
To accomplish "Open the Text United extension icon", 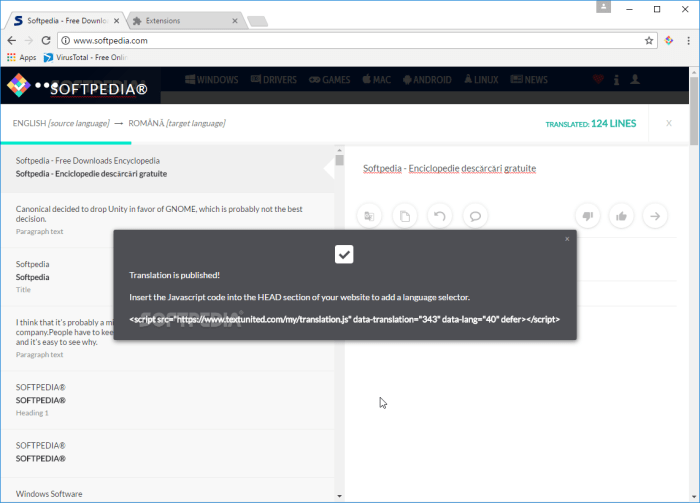I will [669, 41].
